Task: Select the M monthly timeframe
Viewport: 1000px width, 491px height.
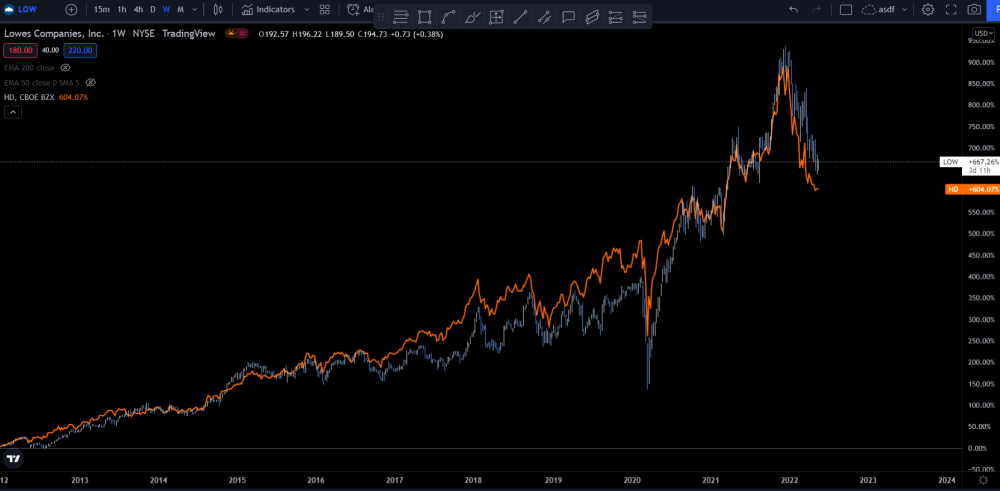Action: (181, 10)
